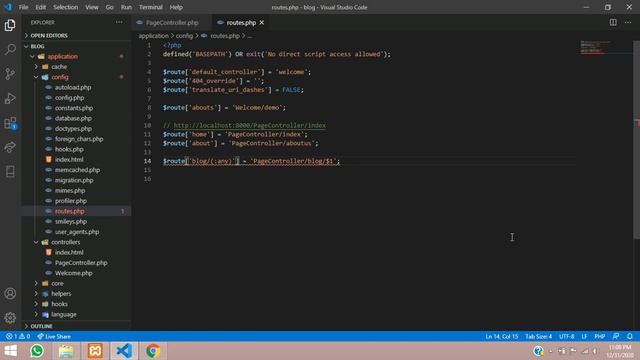Open the Explorer view in activity bar
The height and width of the screenshot is (360, 640).
point(10,25)
